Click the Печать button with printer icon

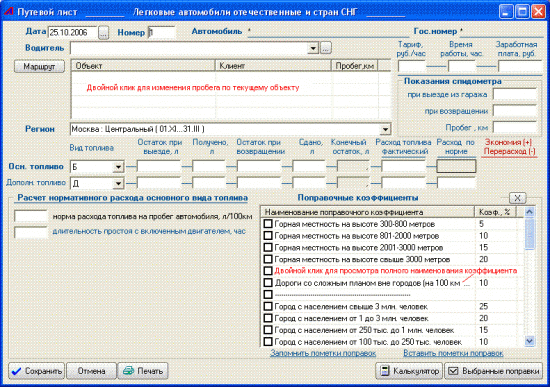(143, 371)
